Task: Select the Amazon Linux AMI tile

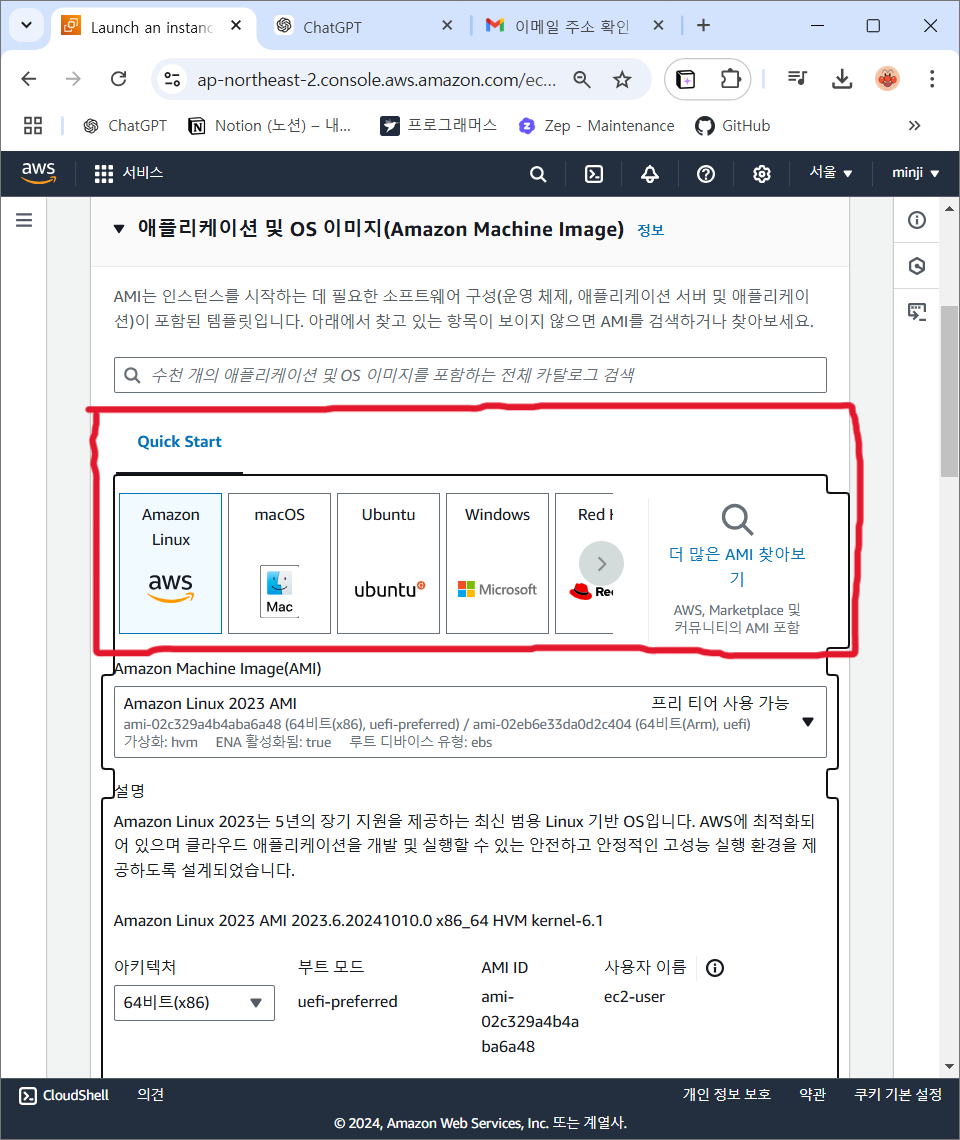Action: (171, 563)
